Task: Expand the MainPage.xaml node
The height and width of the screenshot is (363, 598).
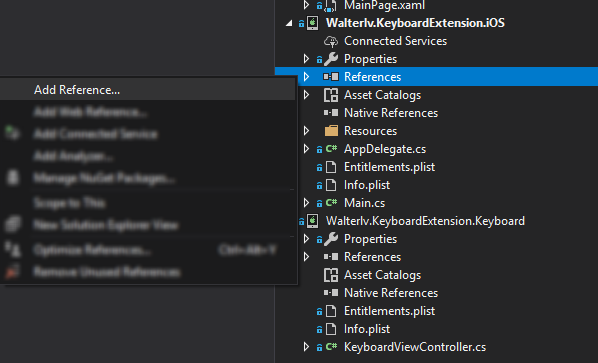Action: tap(306, 5)
